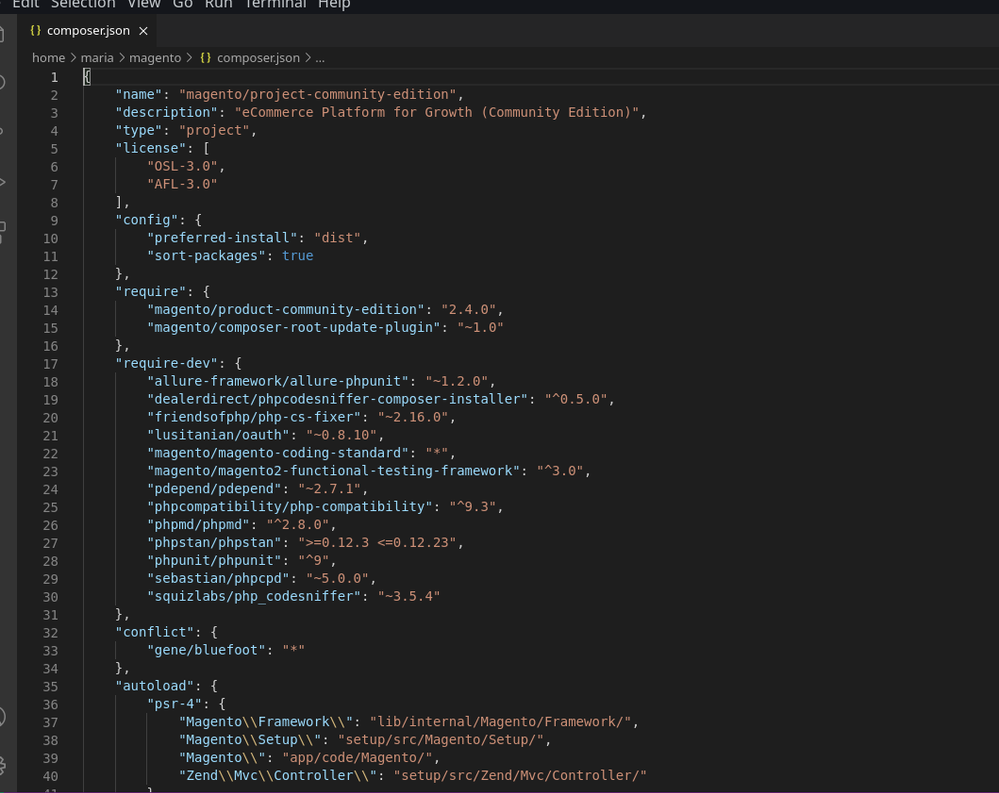Click the "sort-packages" key

pyautogui.click(x=206, y=255)
